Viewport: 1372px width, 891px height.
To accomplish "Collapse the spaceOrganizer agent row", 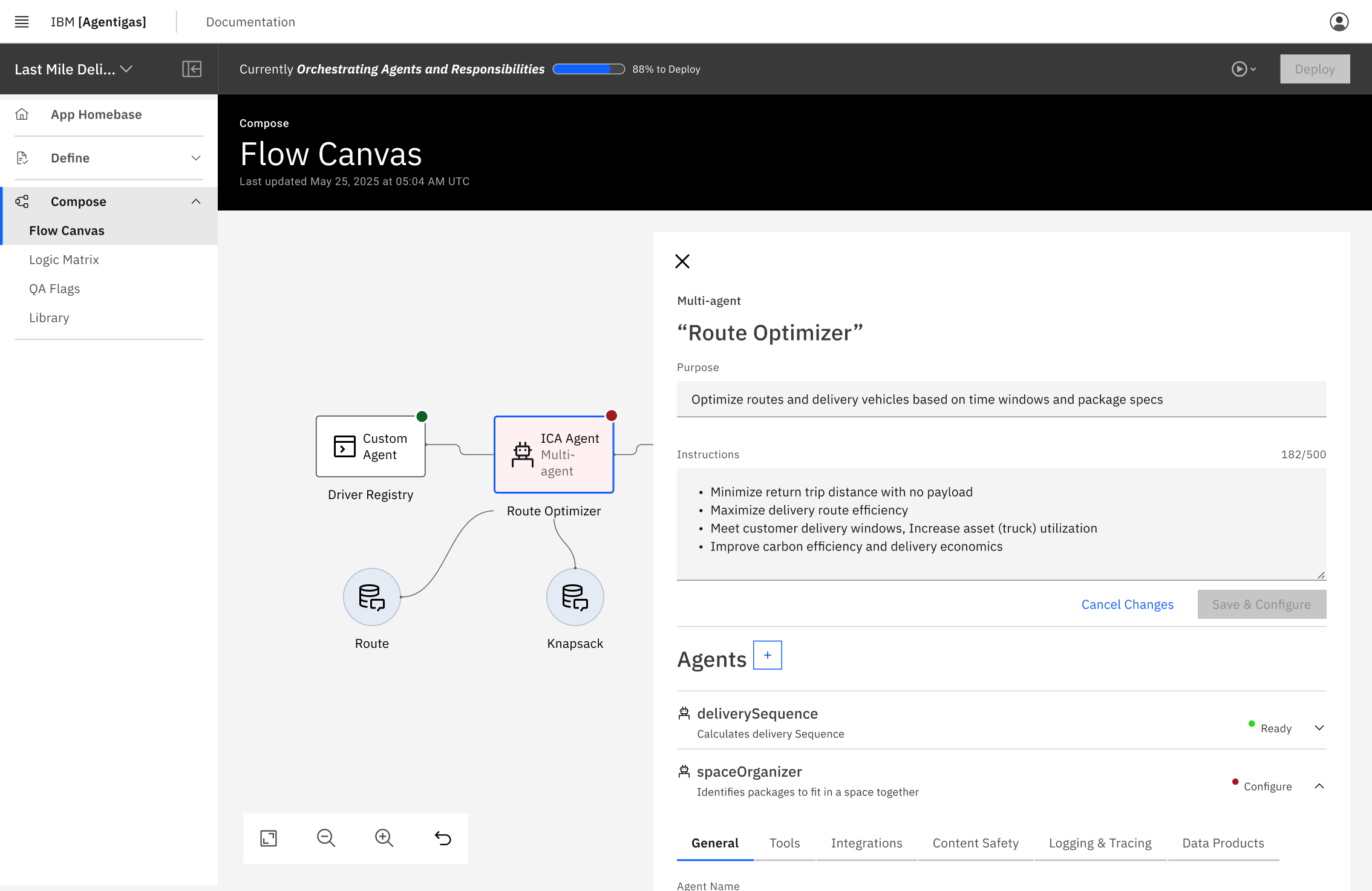I will 1319,786.
